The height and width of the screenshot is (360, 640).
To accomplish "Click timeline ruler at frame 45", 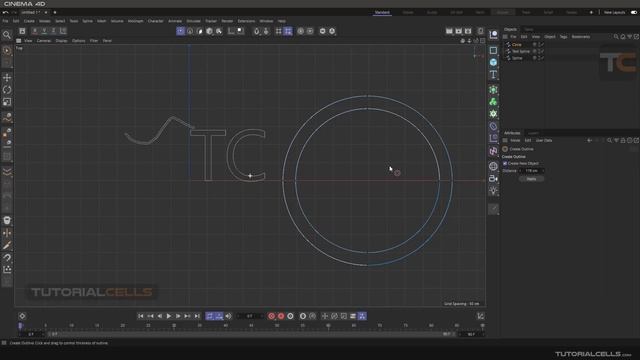I will 251,326.
